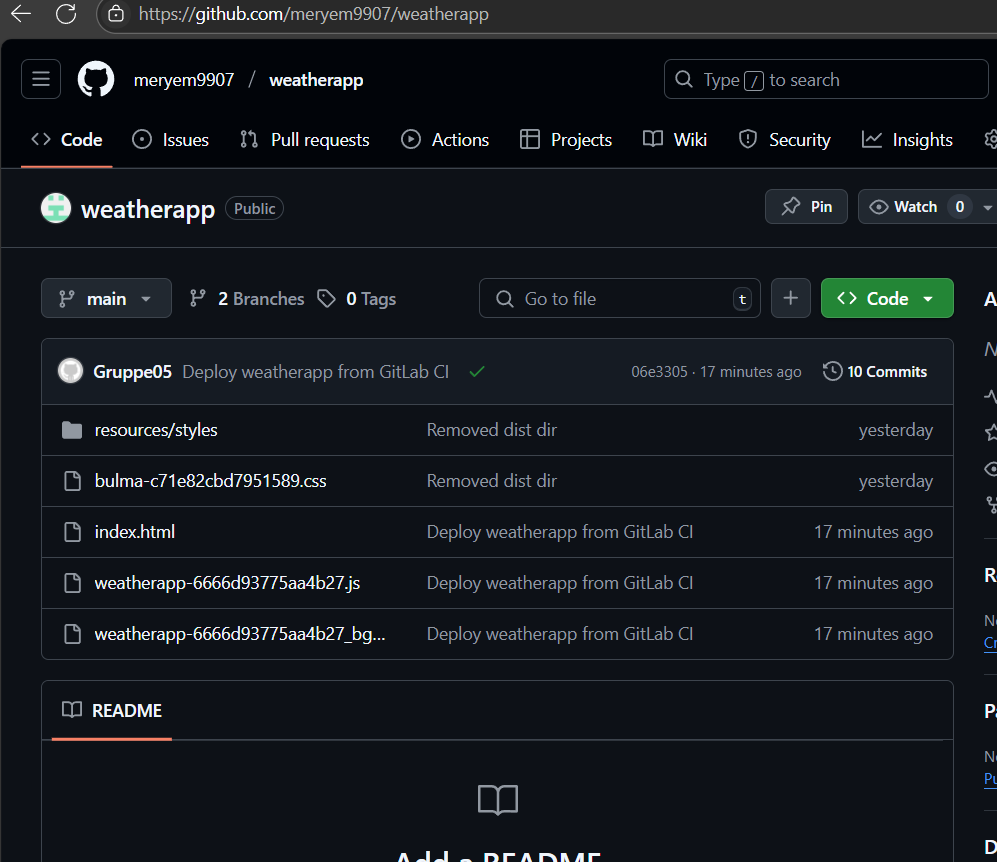This screenshot has height=862, width=997.
Task: Open the index.html file
Action: 135,532
